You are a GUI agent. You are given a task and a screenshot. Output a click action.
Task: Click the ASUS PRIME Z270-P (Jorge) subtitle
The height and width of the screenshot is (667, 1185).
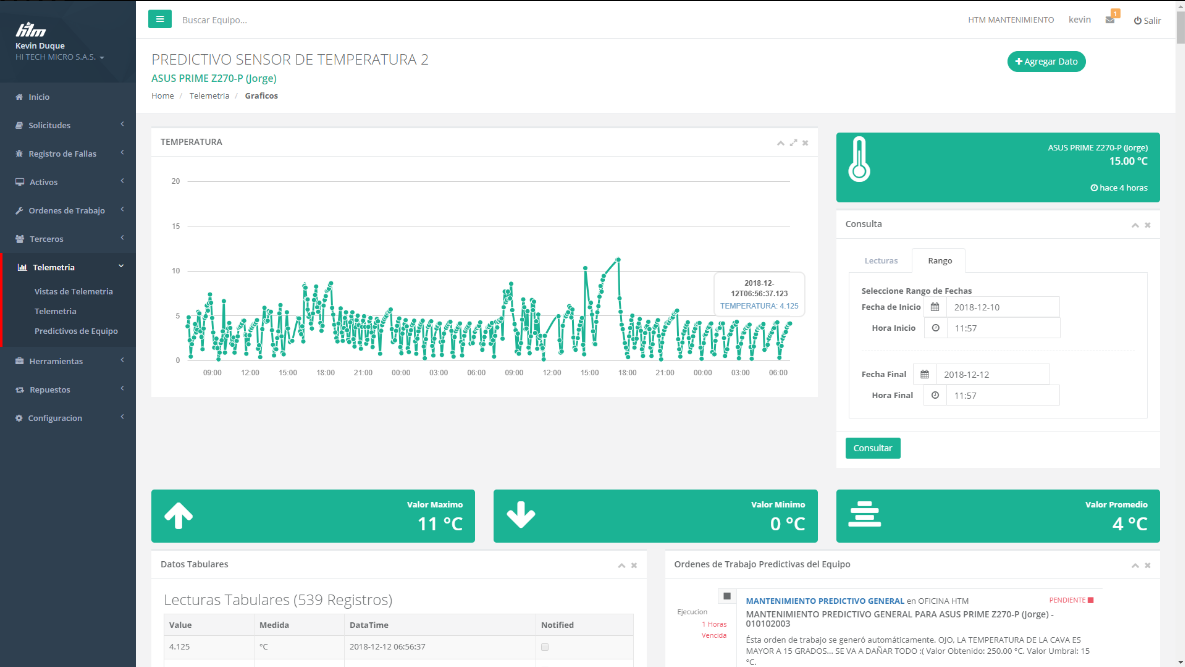[214, 78]
